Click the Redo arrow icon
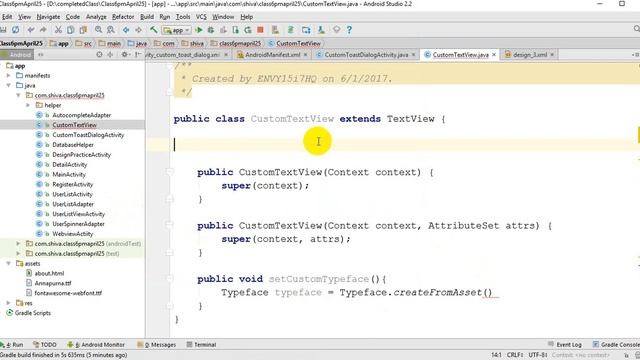Viewport: 640px width, 360px height. click(43, 30)
